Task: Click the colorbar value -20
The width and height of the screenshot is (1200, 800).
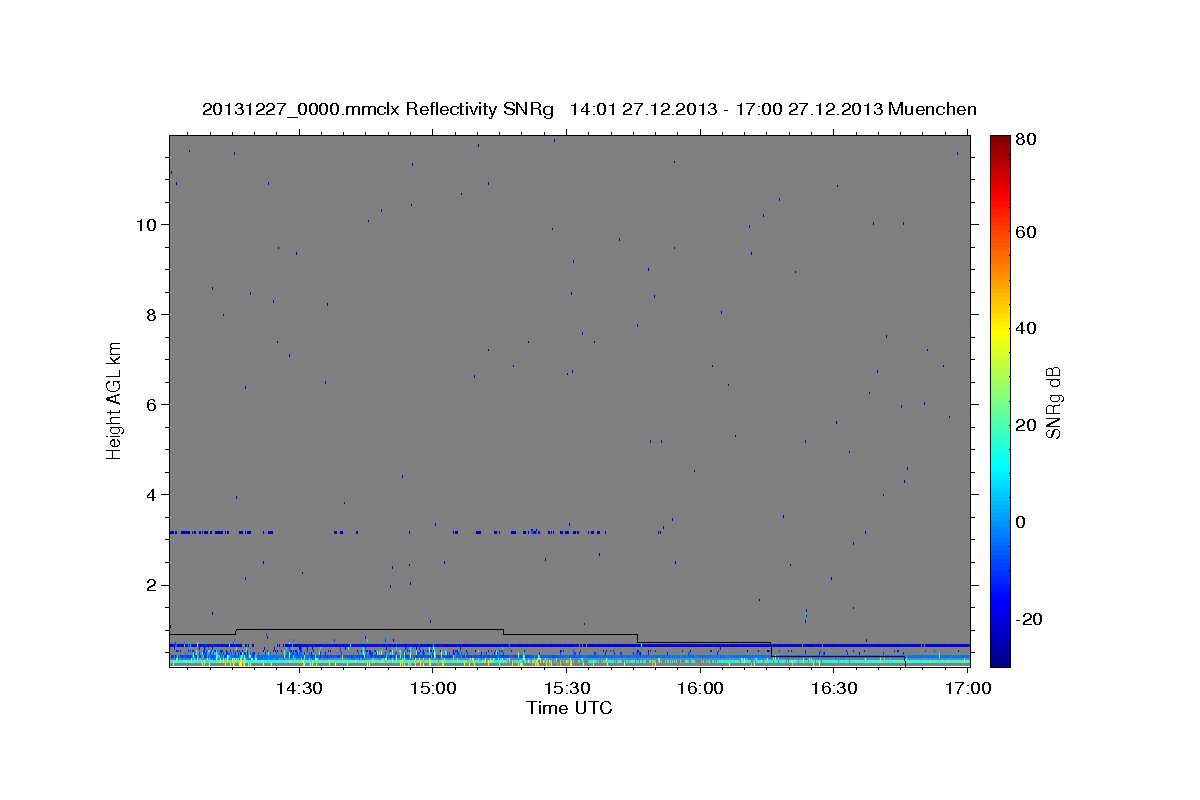Action: [x=1030, y=619]
